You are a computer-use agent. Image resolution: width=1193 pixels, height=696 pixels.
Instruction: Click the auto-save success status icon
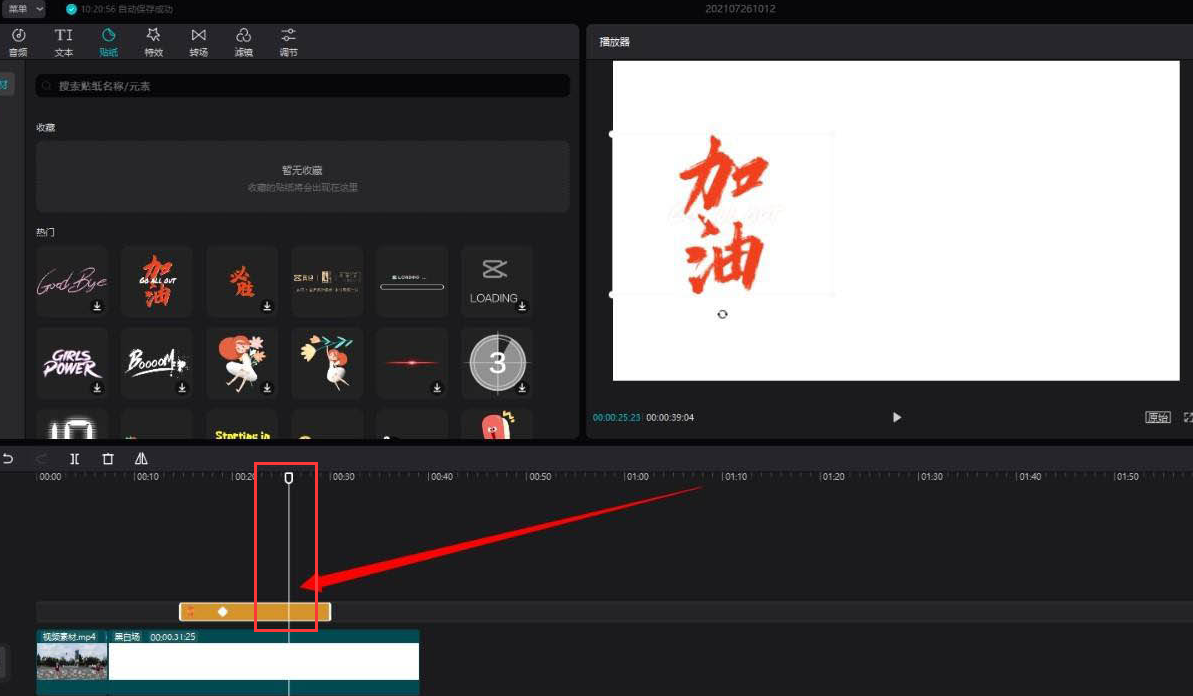click(72, 9)
